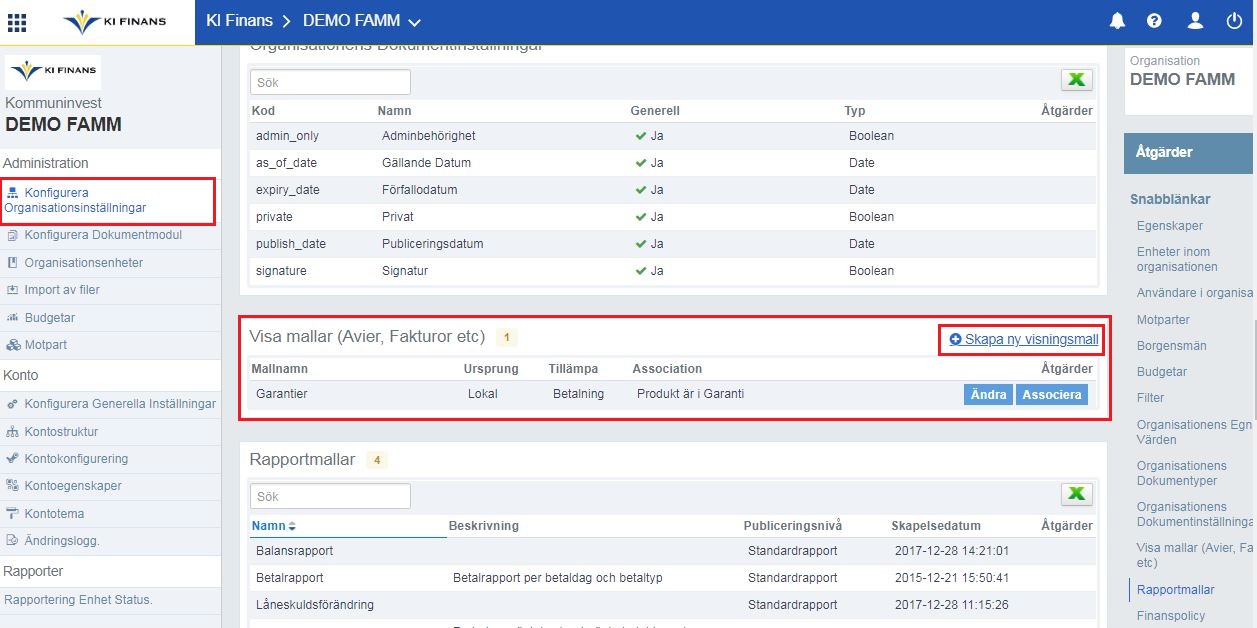Select the admin_only row code

click(287, 136)
